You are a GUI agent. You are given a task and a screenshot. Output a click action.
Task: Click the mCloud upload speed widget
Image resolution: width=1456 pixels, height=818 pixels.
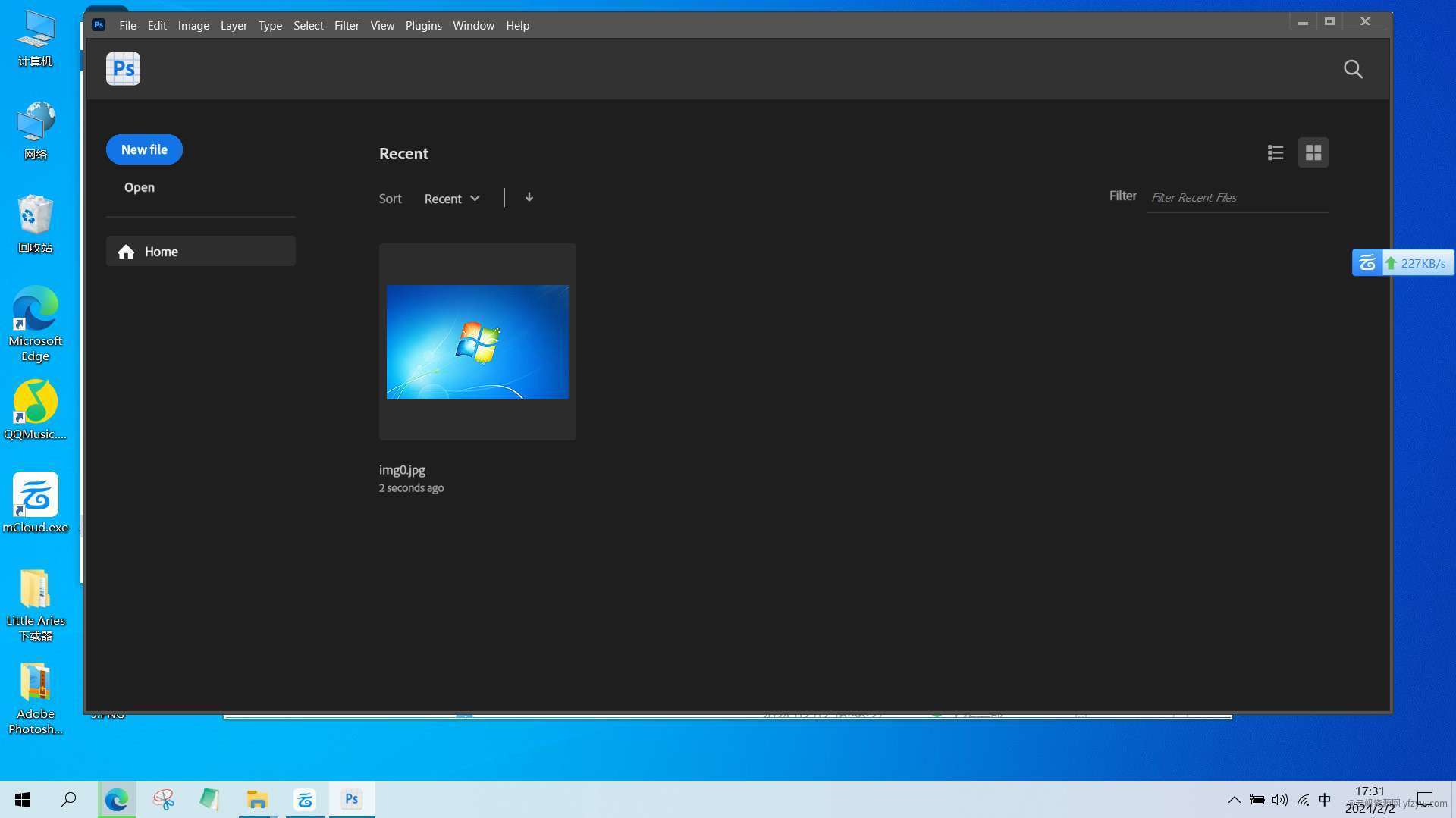(1403, 263)
